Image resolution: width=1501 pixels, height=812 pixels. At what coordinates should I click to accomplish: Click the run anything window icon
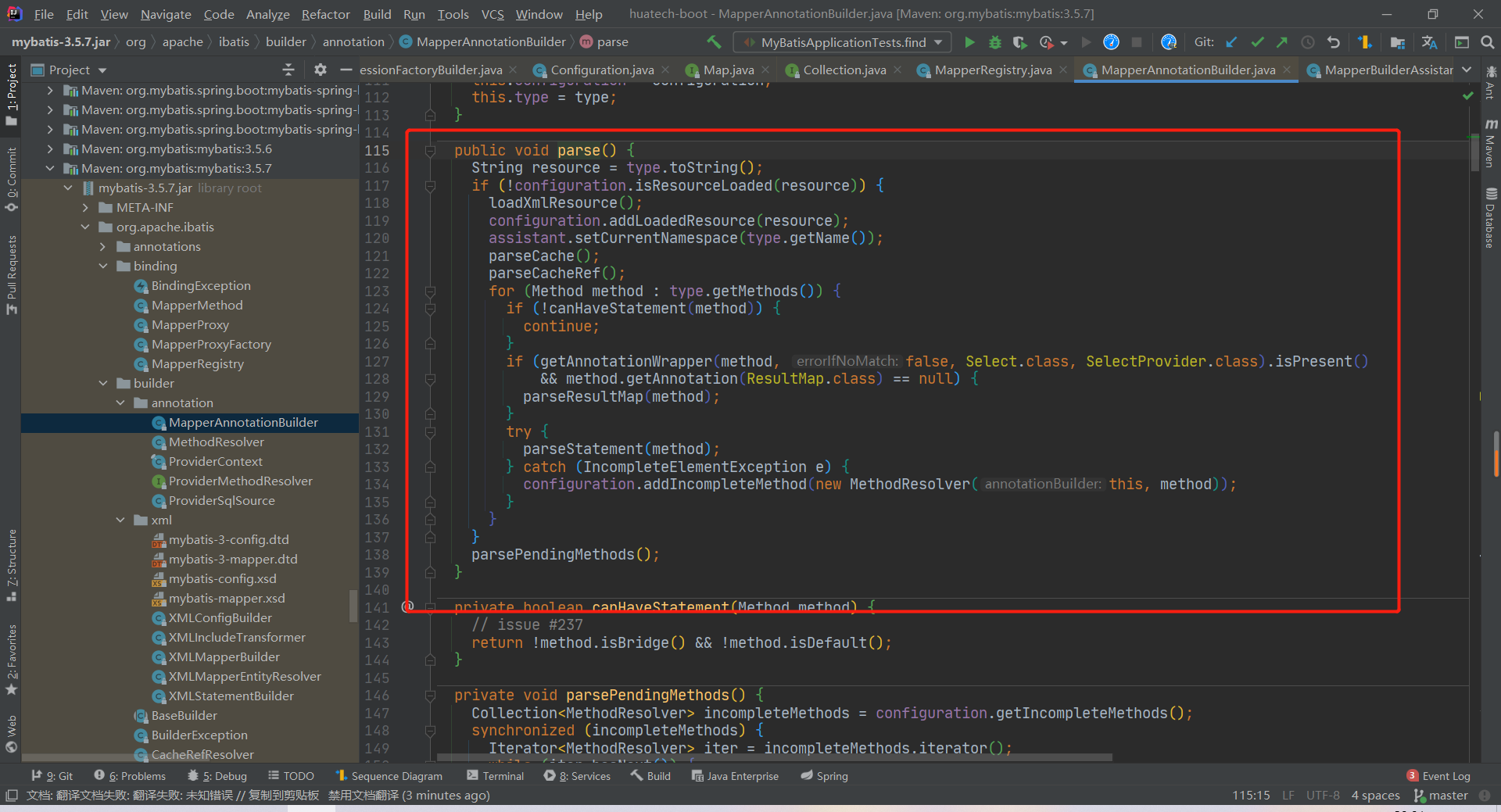tap(1461, 42)
